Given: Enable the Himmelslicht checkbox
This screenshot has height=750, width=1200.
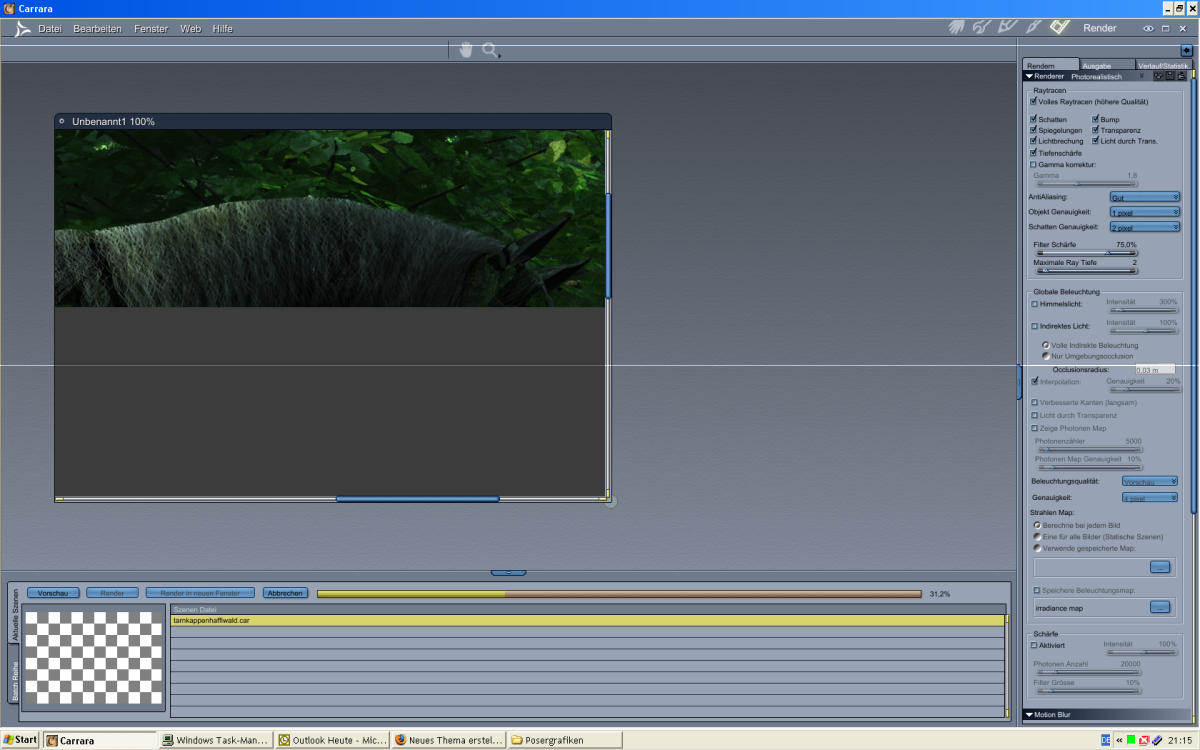Looking at the screenshot, I should point(1035,304).
